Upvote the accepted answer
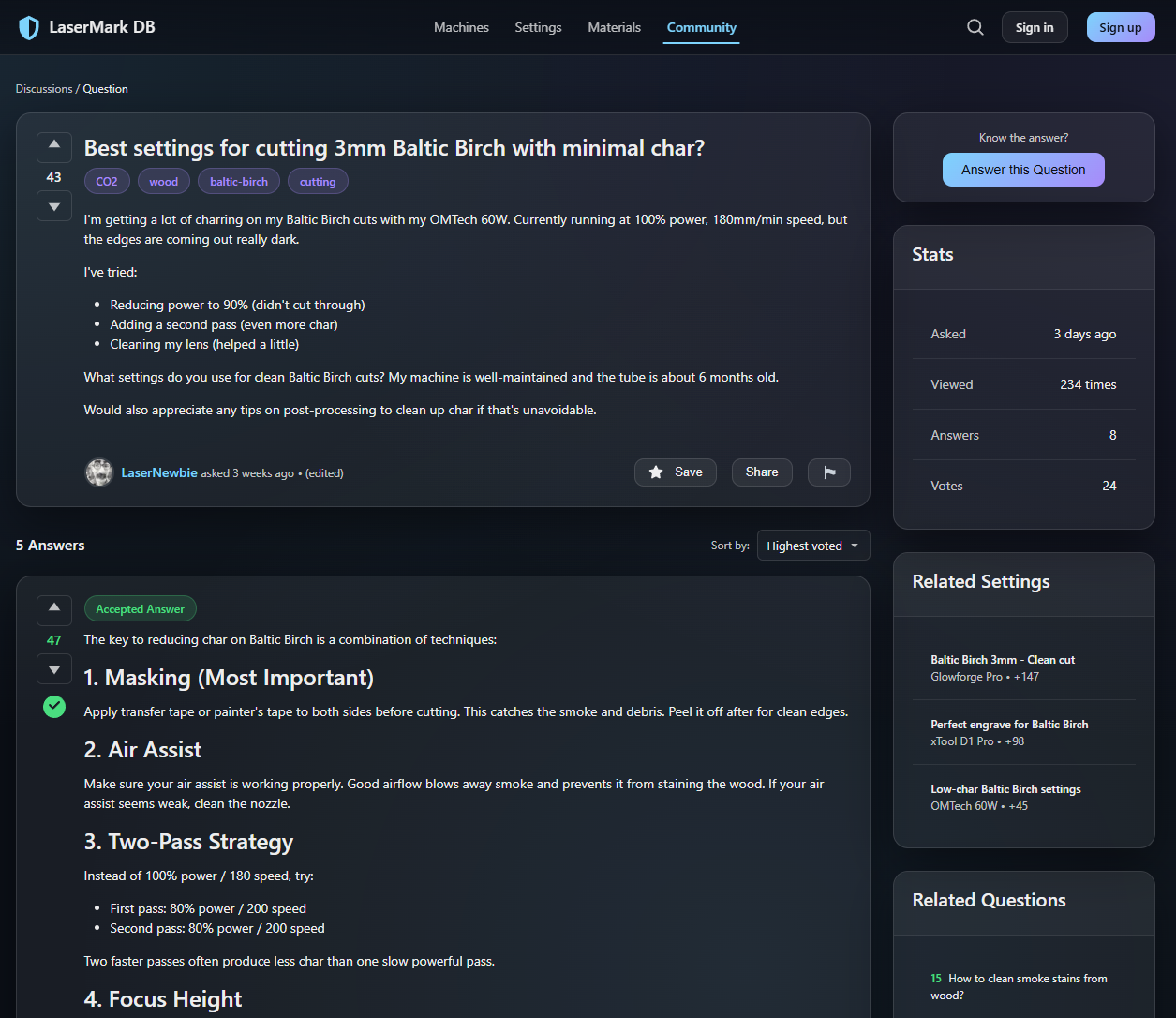Viewport: 1176px width, 1018px height. pos(54,608)
